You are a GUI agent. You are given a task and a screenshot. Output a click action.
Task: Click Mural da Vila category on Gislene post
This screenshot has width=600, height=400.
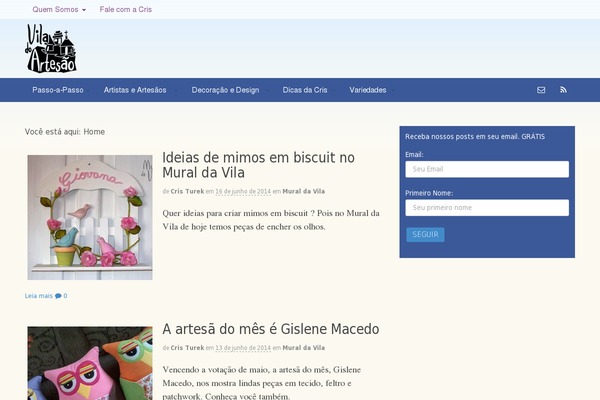pyautogui.click(x=303, y=348)
